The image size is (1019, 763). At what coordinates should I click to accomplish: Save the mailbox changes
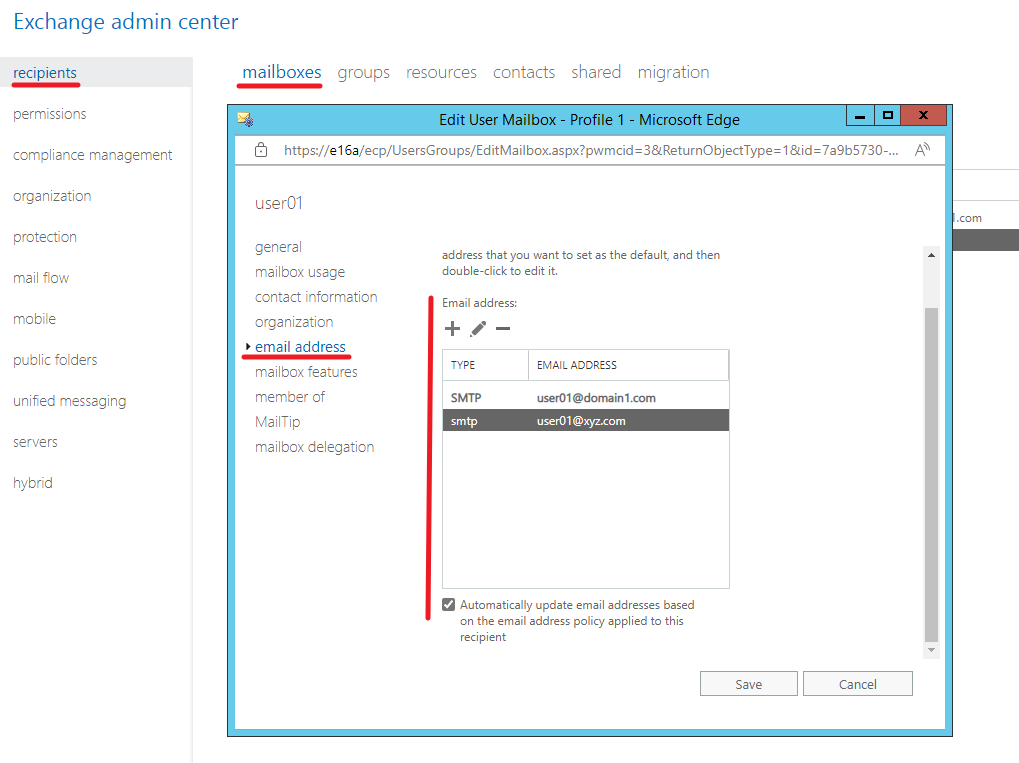749,684
